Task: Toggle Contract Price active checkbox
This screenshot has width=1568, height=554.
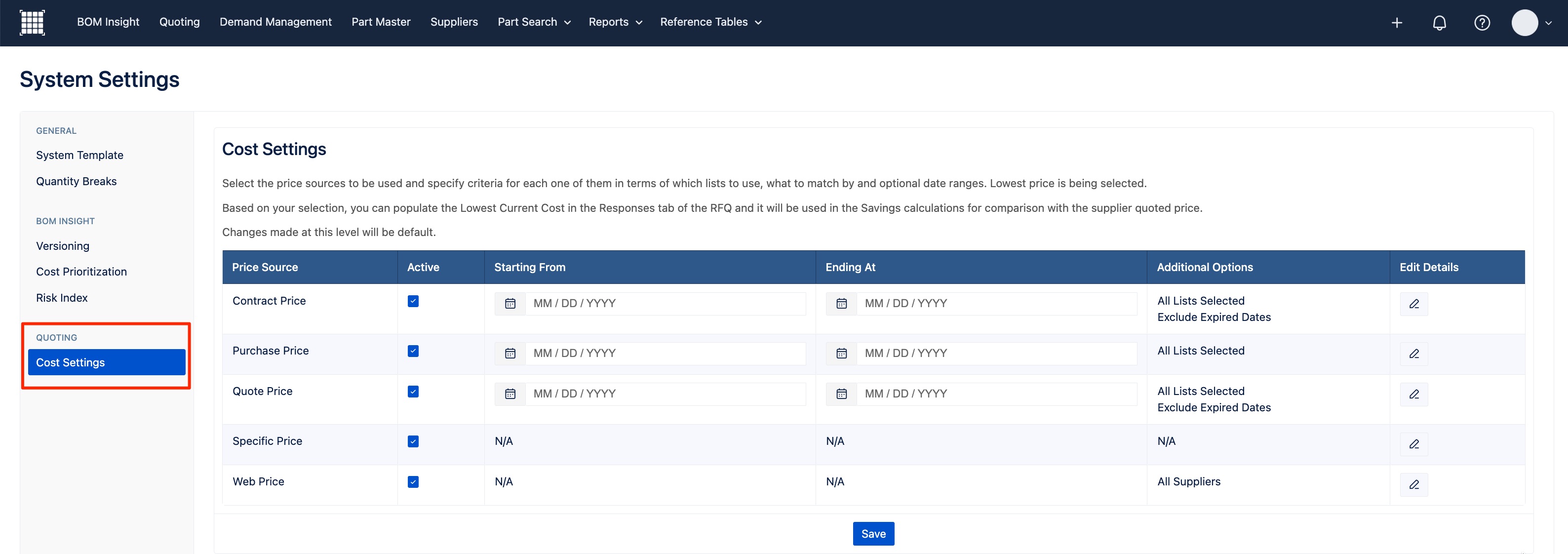Action: tap(413, 301)
